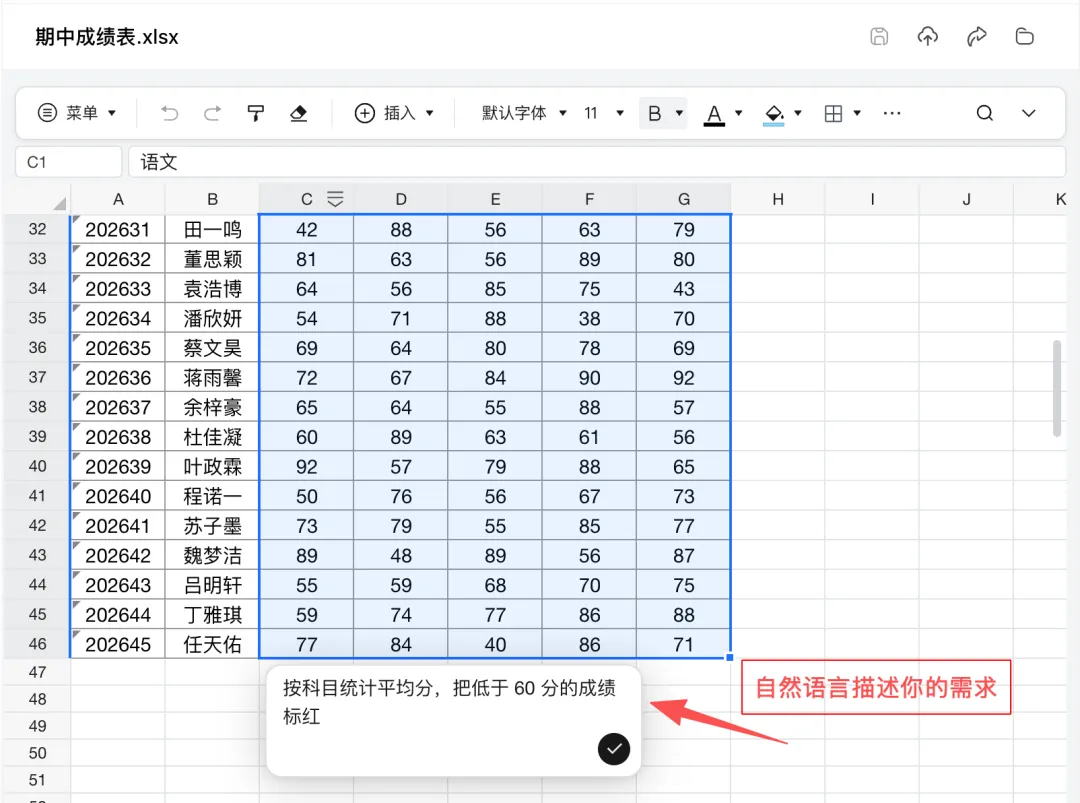Collapse the toolbar with chevron
This screenshot has height=803, width=1080.
(1028, 113)
